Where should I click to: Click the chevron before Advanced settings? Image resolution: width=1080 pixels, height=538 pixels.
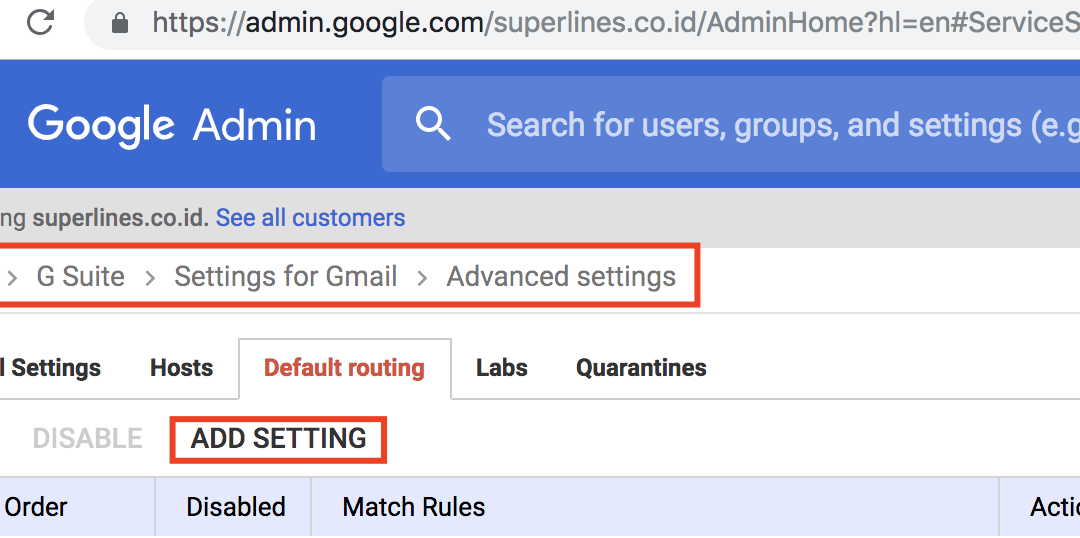click(422, 278)
